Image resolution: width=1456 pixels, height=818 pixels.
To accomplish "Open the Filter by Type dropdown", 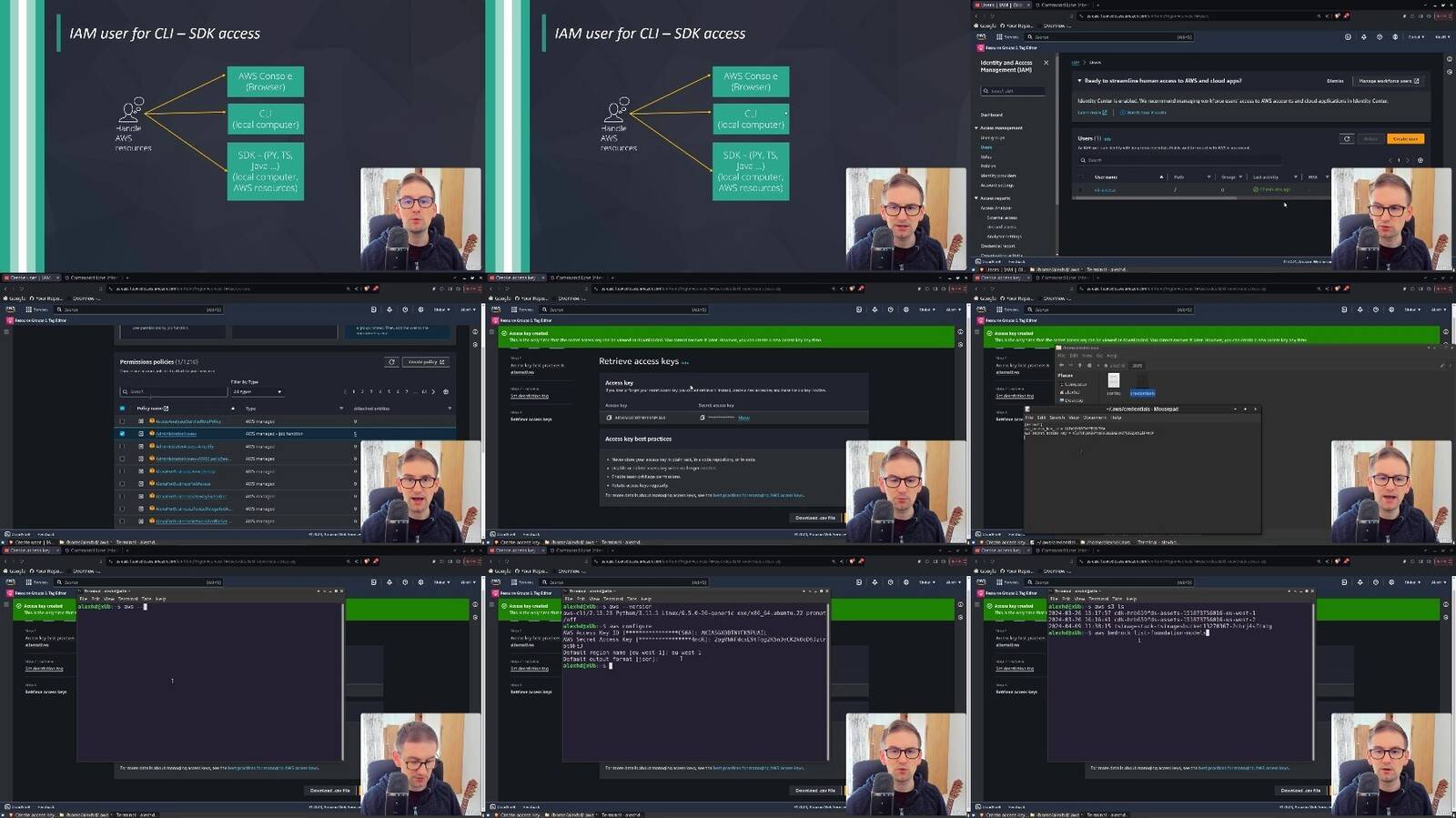I will [x=258, y=391].
